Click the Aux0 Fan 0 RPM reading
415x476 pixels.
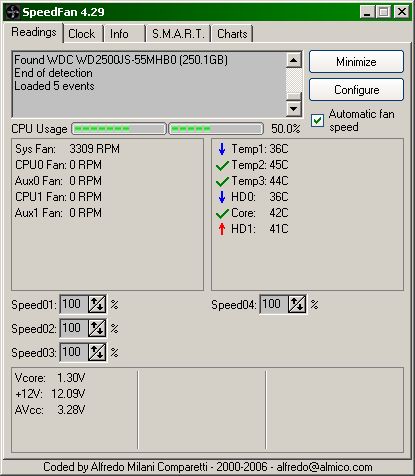tap(58, 181)
